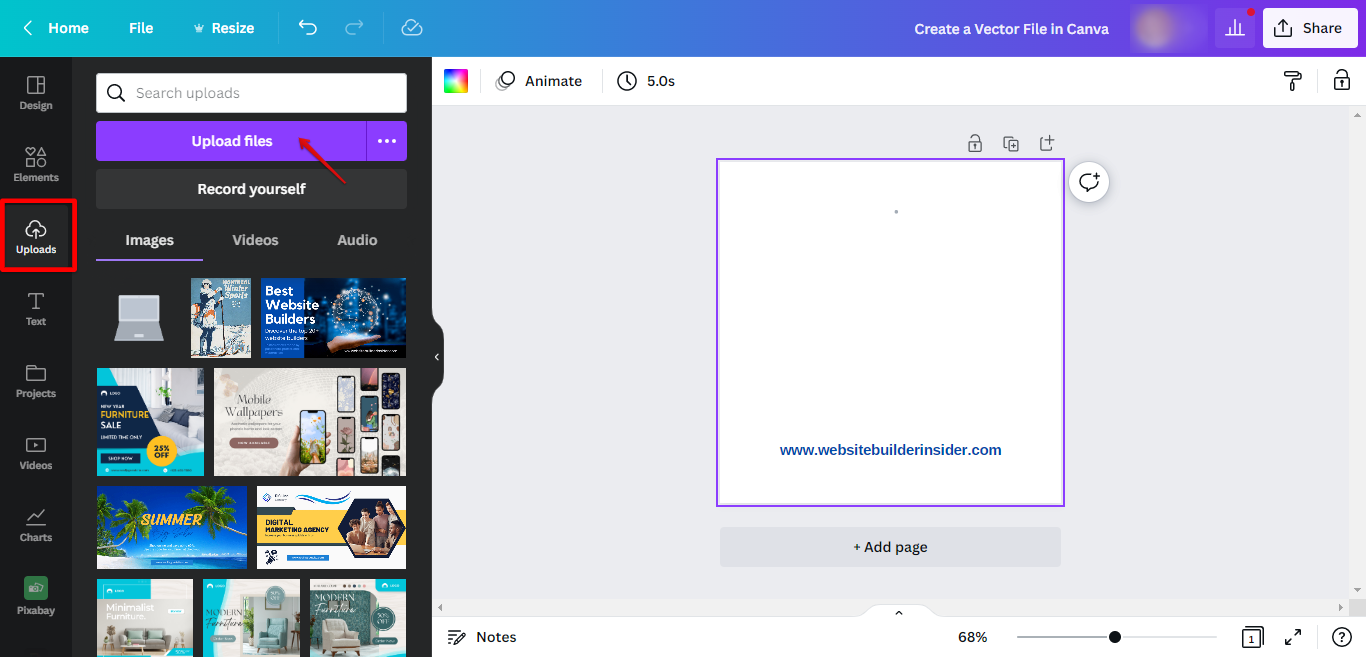Image resolution: width=1366 pixels, height=657 pixels.
Task: Go to Home
Action: 69,28
